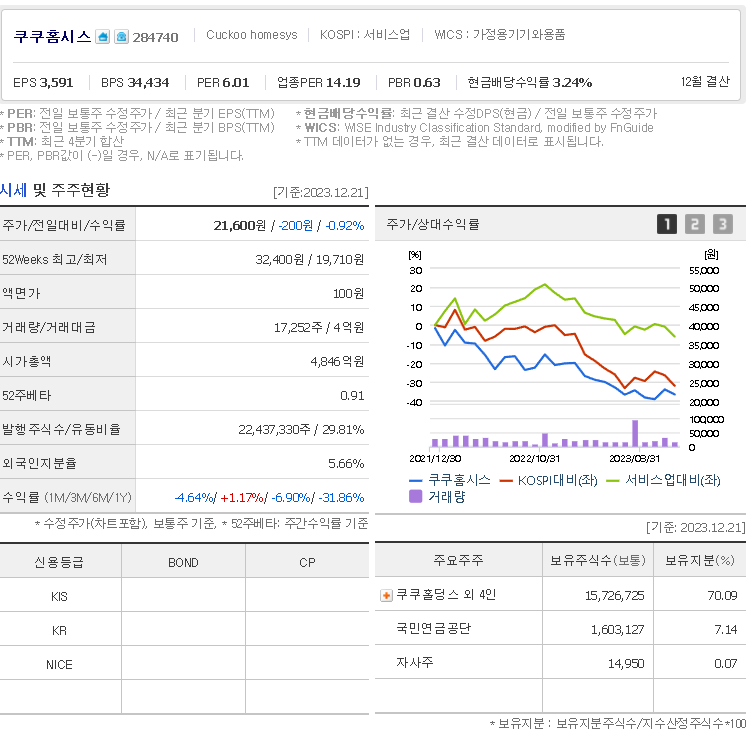The image size is (748, 732).
Task: Click the 국민연금공단 shareholder row
Action: 561,629
